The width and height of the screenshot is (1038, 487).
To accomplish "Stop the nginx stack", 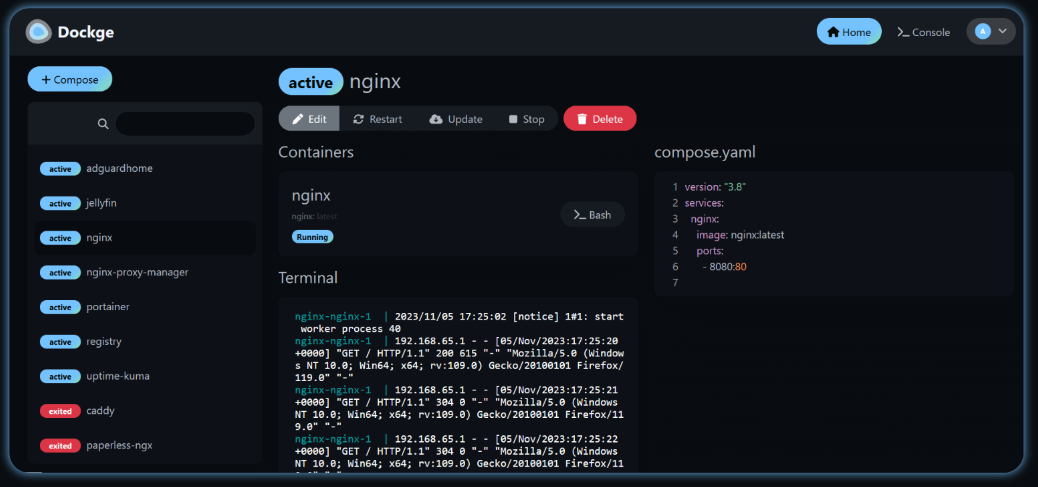I will tap(527, 119).
